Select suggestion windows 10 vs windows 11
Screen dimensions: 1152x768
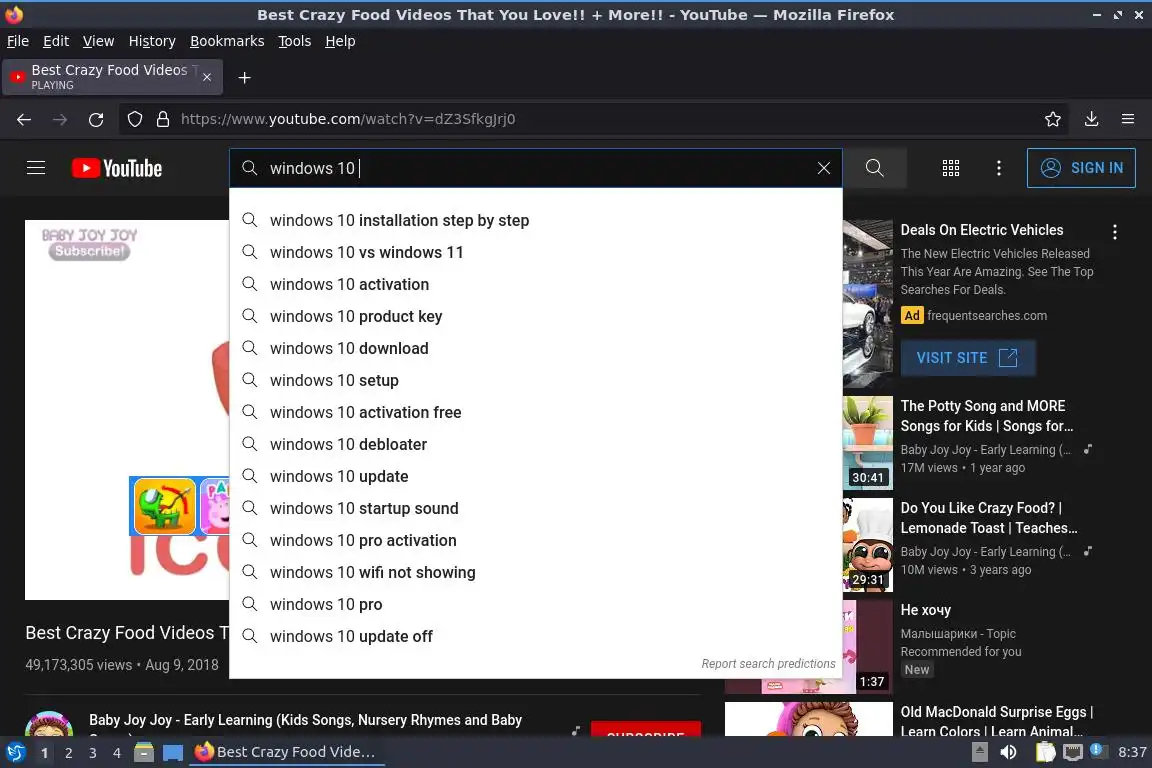coord(536,253)
